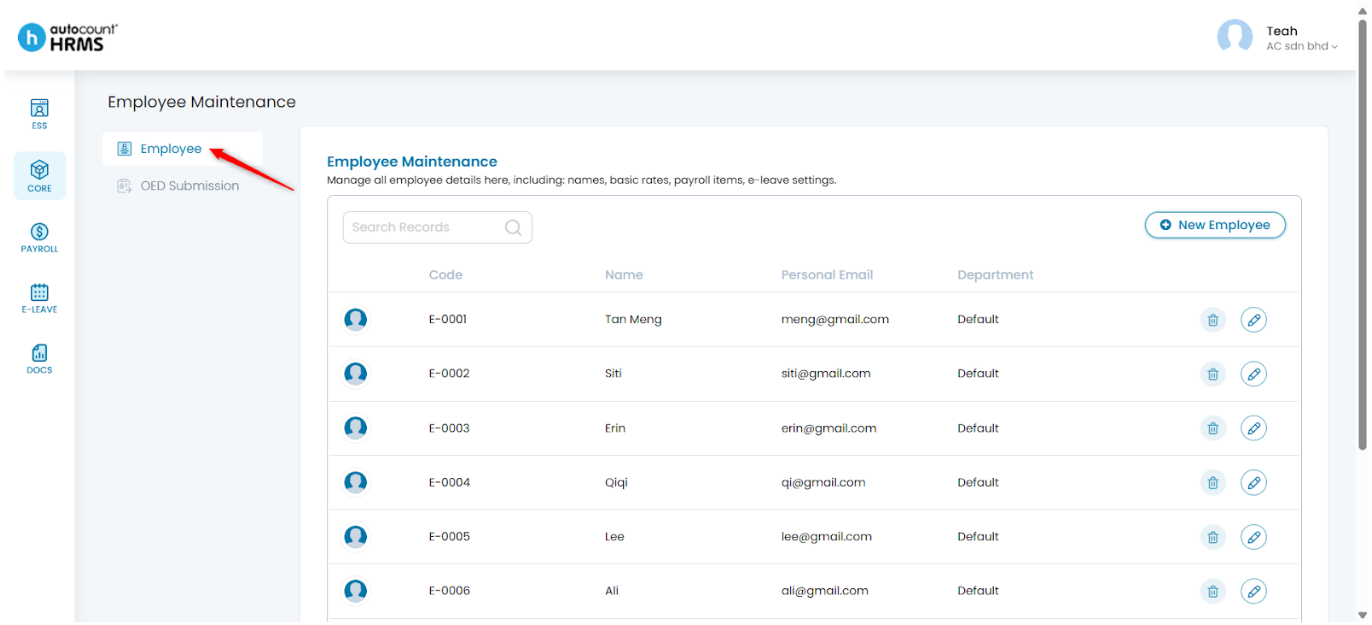
Task: Click Erin's profile avatar
Action: pos(355,427)
